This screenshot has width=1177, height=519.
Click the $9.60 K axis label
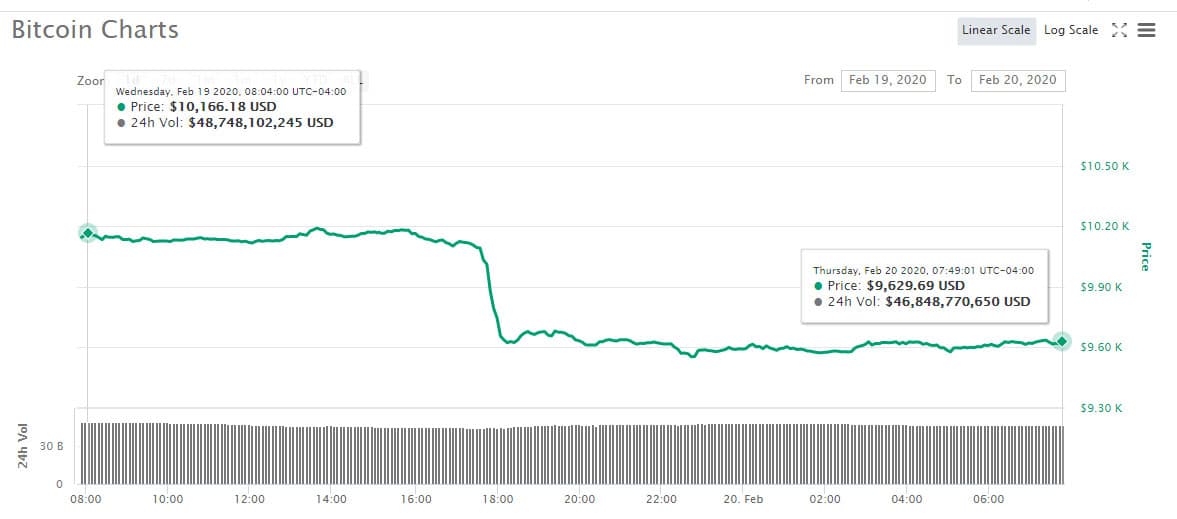1104,348
